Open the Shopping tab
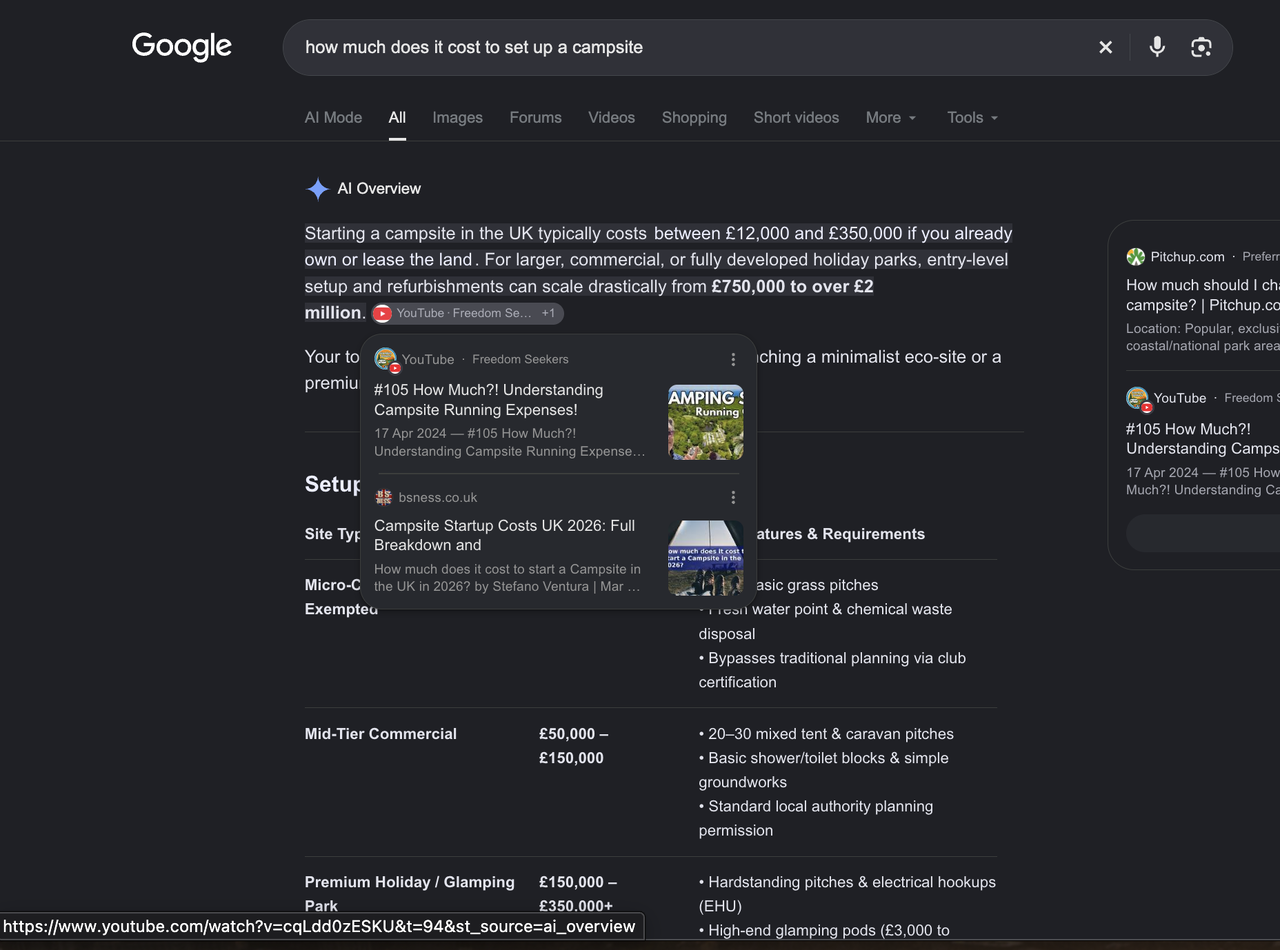This screenshot has width=1280, height=950. click(x=694, y=117)
